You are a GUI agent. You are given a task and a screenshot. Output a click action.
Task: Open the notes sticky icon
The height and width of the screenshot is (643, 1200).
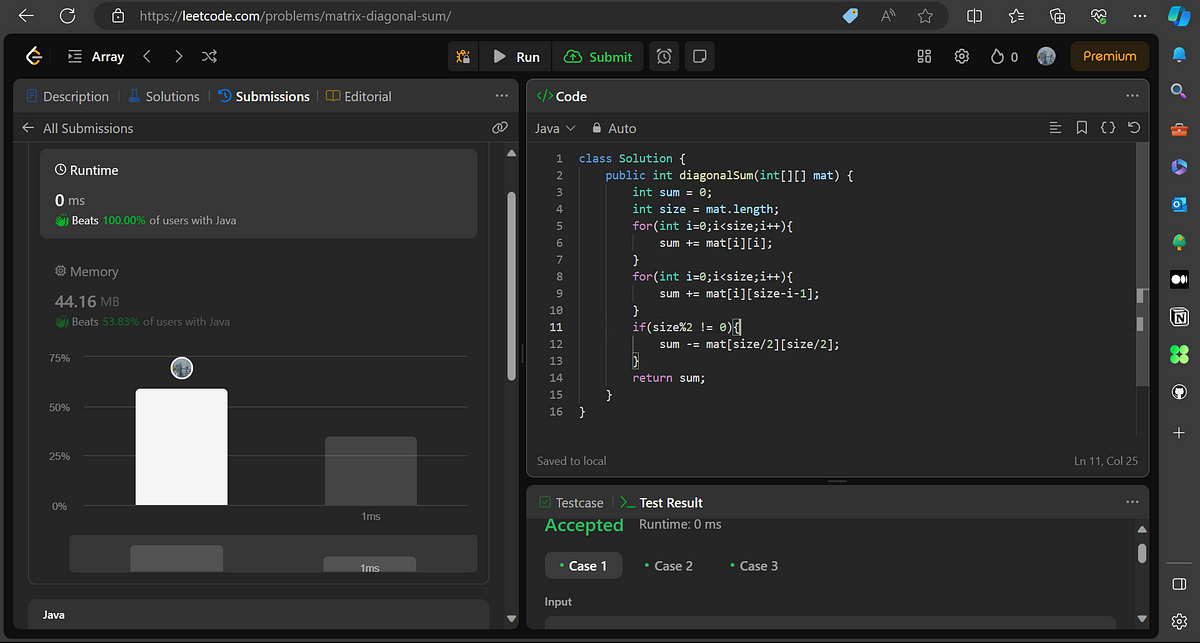point(700,57)
